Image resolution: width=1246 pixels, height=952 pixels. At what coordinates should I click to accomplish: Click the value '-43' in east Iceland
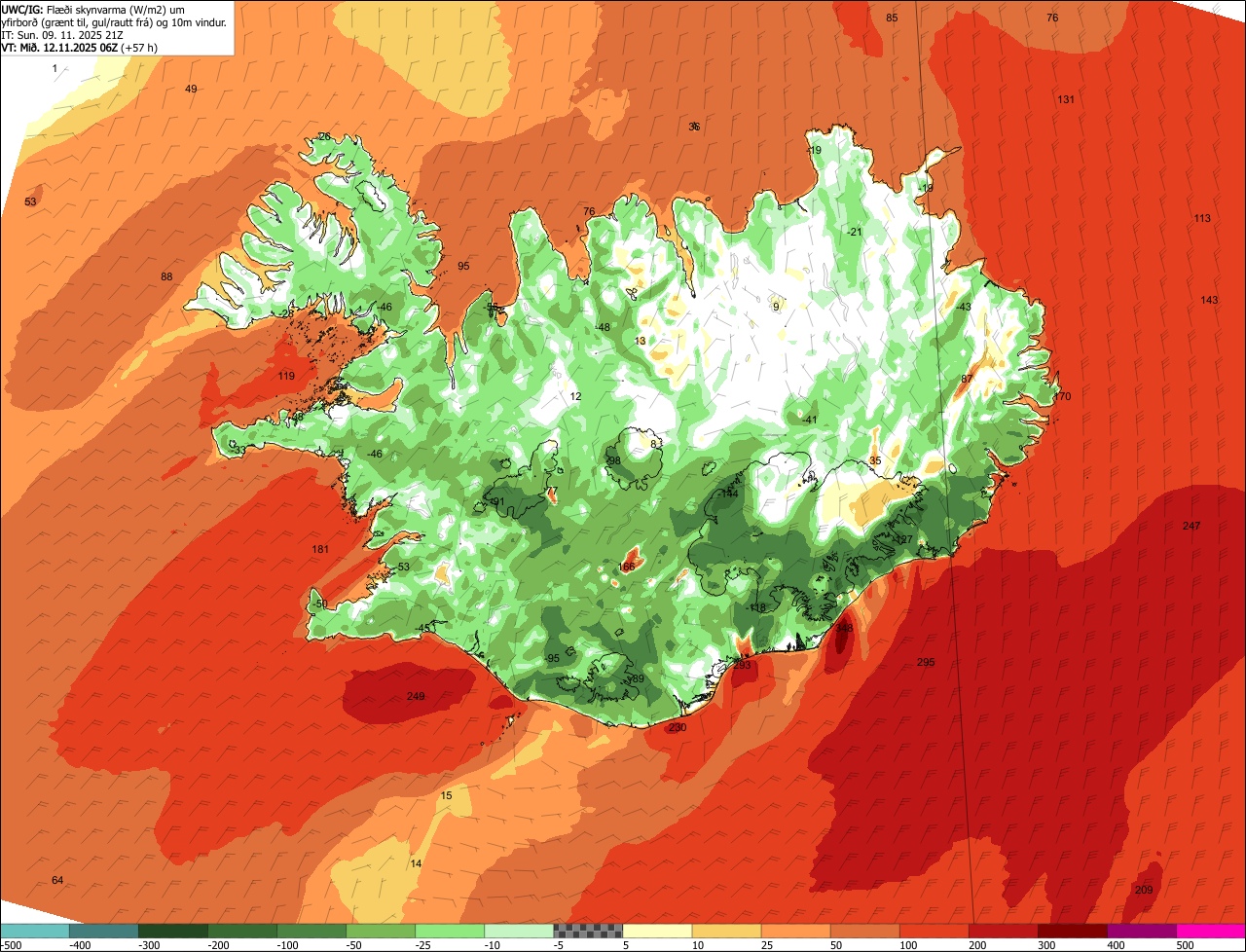(964, 308)
